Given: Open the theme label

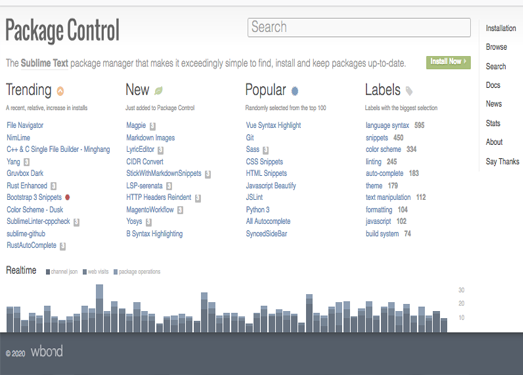Looking at the screenshot, I should point(374,185).
